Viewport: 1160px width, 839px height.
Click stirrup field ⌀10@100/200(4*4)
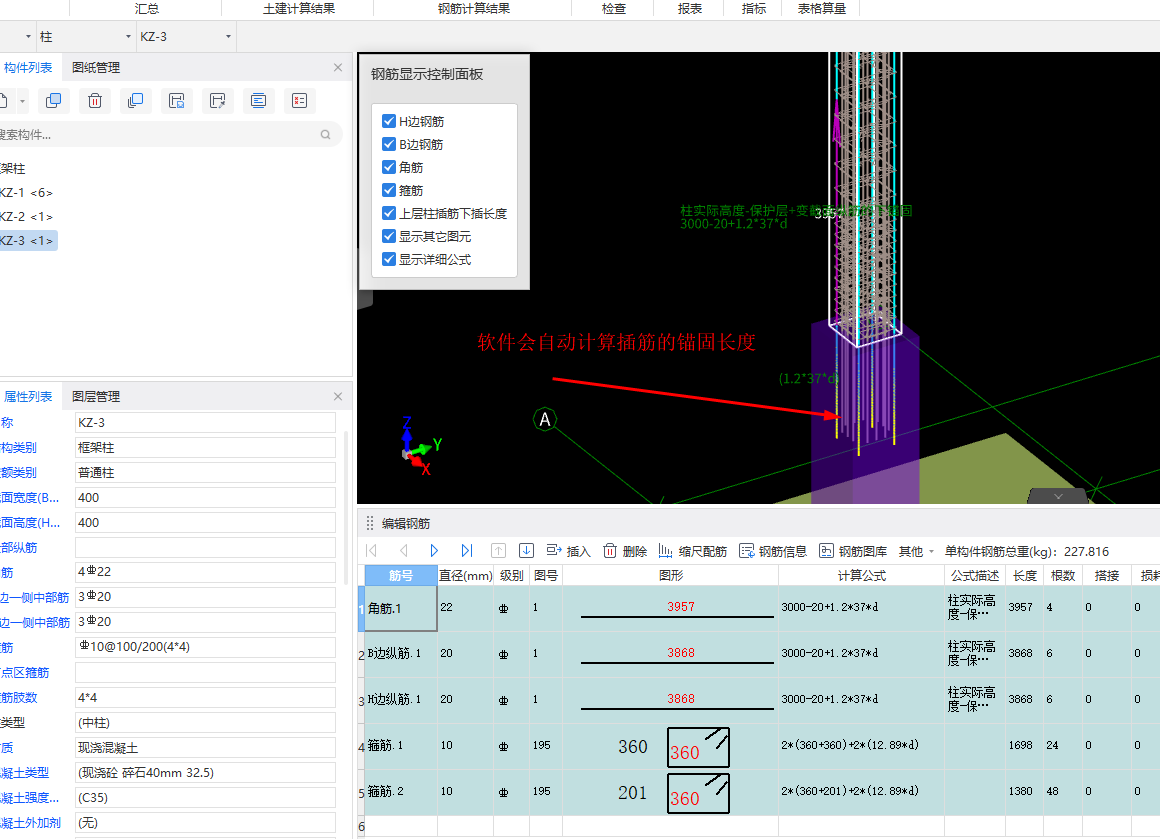point(205,647)
